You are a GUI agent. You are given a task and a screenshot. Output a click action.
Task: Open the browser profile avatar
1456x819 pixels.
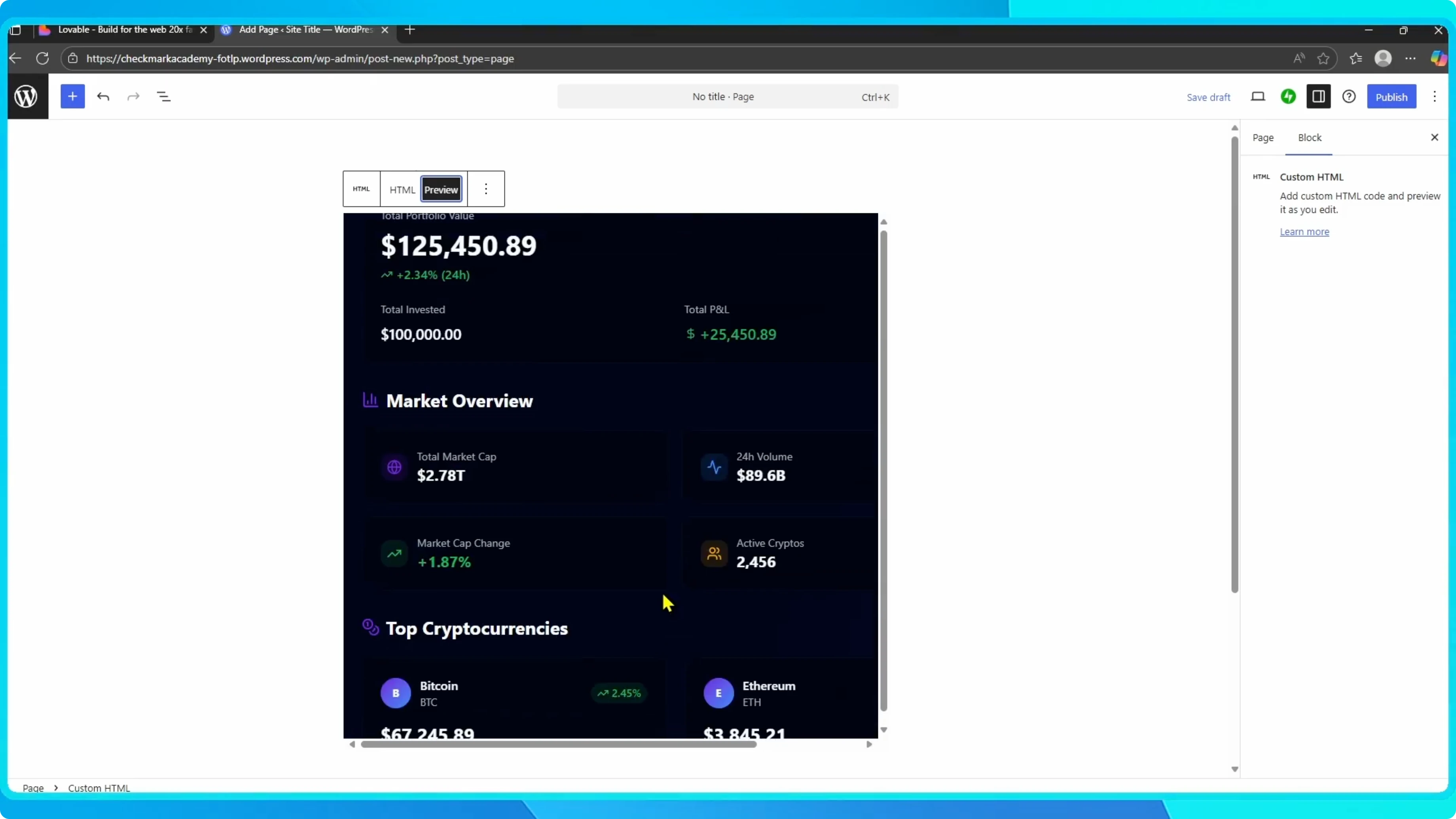[x=1383, y=58]
